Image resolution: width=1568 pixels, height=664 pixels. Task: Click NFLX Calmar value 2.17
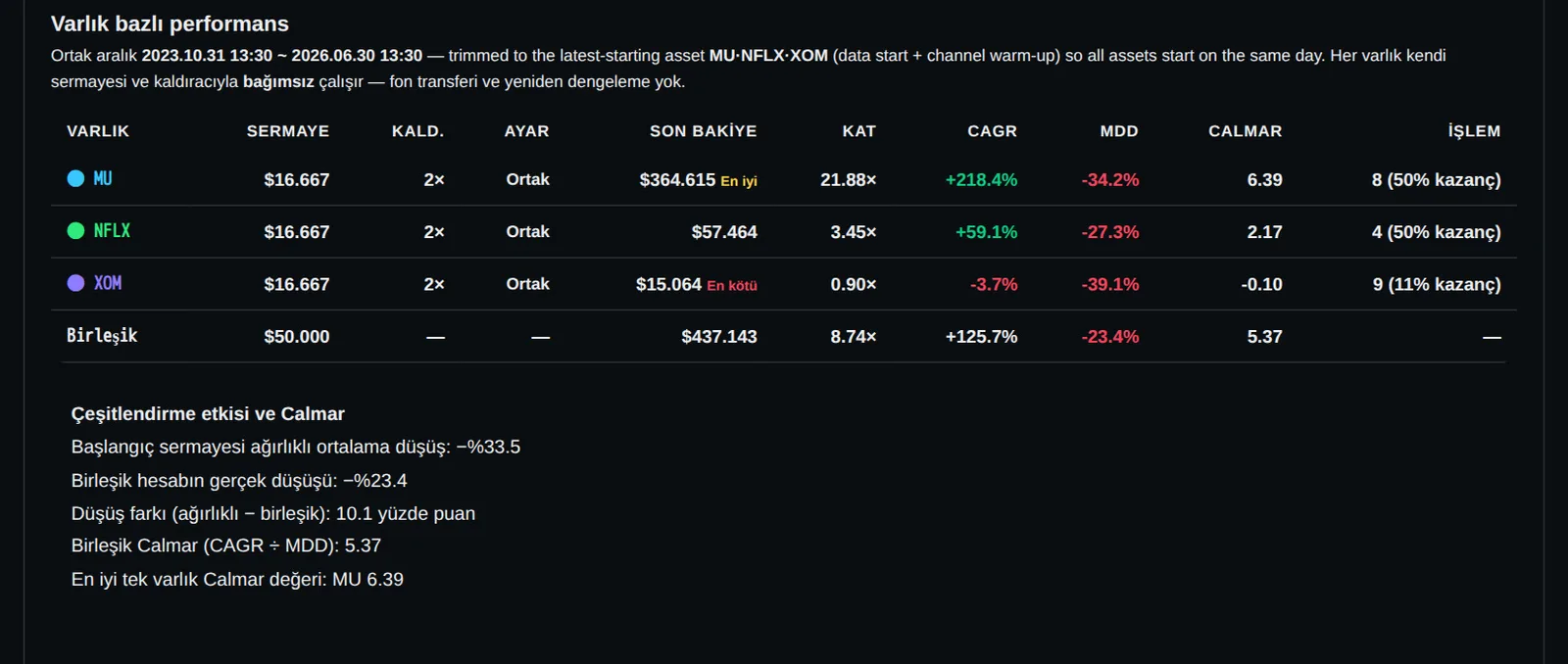point(1265,232)
